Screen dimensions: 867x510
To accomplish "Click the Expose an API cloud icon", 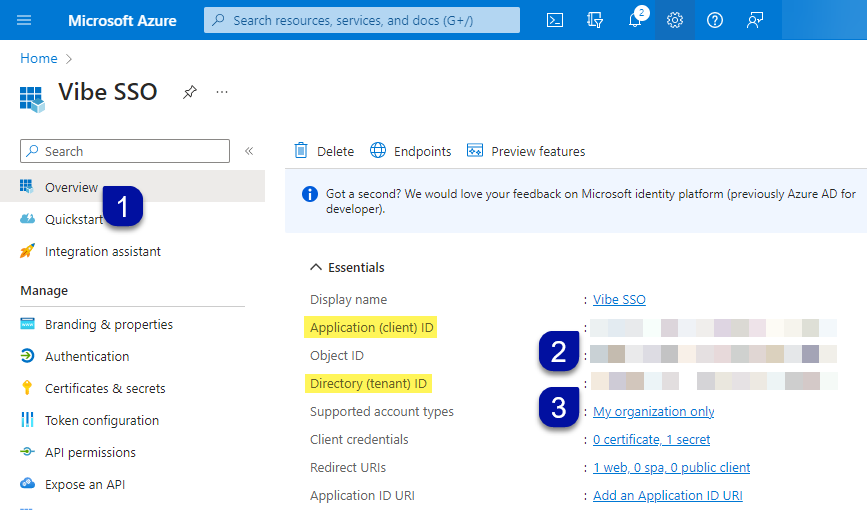I will (27, 483).
